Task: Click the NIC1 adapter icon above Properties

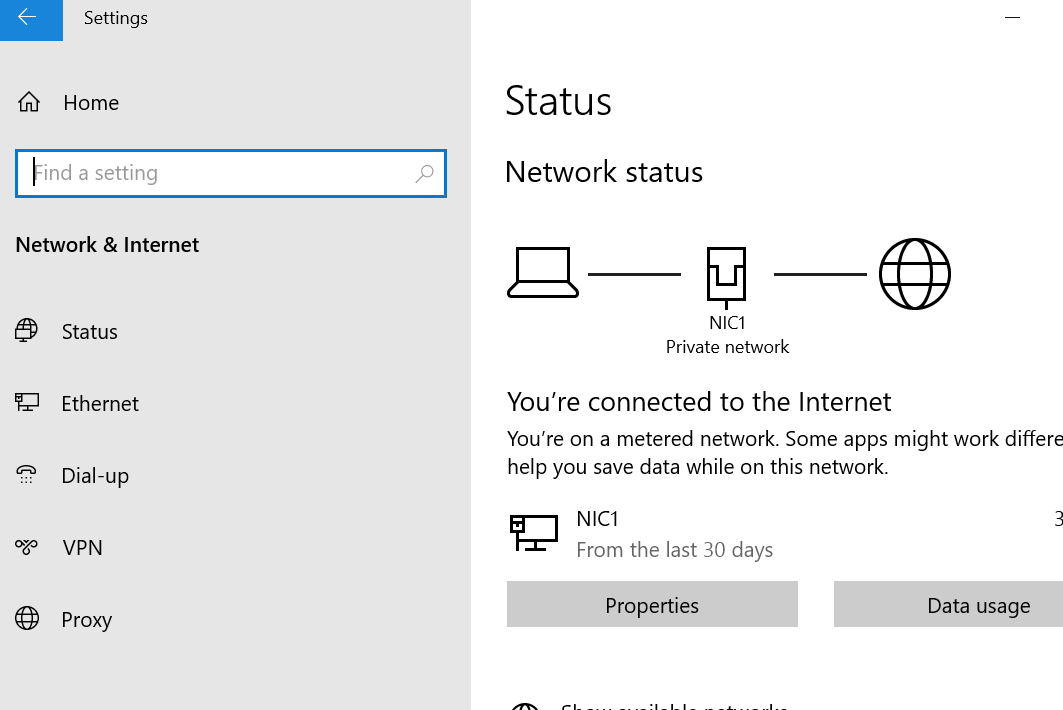Action: (x=534, y=532)
